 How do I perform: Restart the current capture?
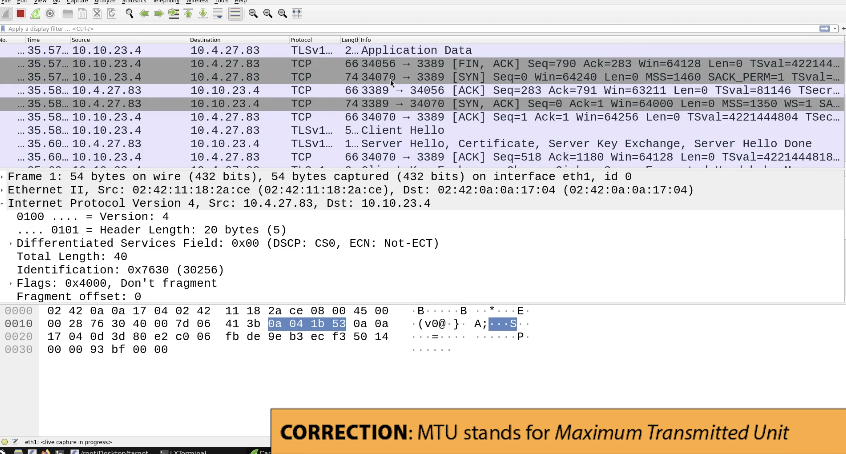pyautogui.click(x=33, y=14)
